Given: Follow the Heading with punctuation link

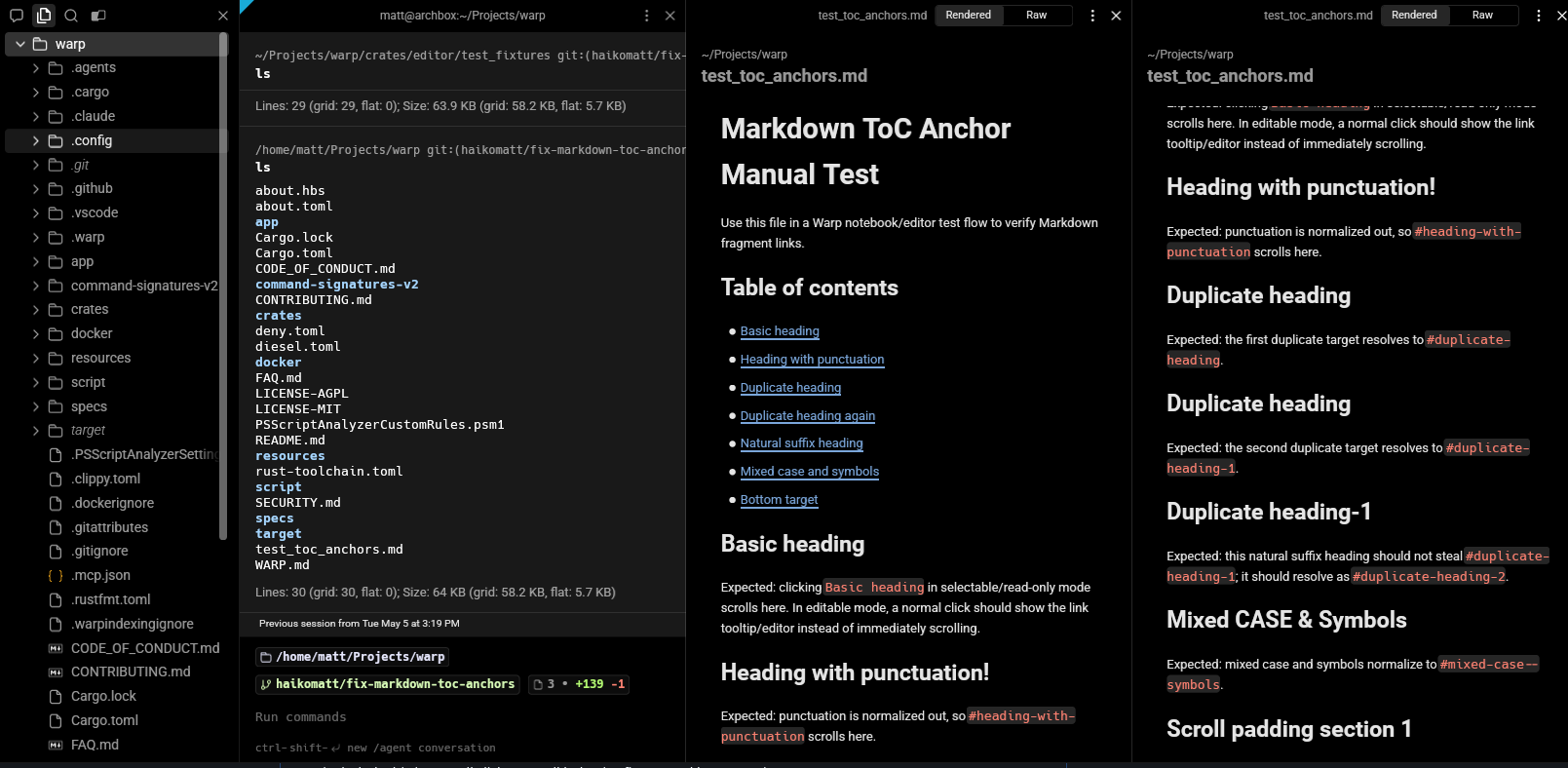Looking at the screenshot, I should click(812, 360).
